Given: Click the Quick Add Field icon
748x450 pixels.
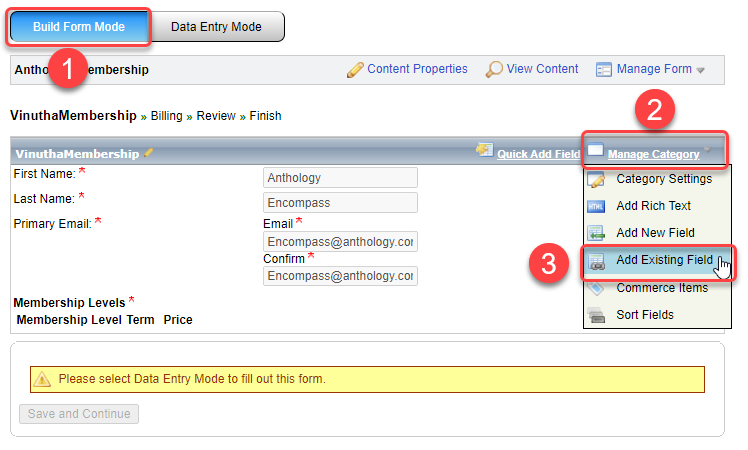Looking at the screenshot, I should pos(484,151).
